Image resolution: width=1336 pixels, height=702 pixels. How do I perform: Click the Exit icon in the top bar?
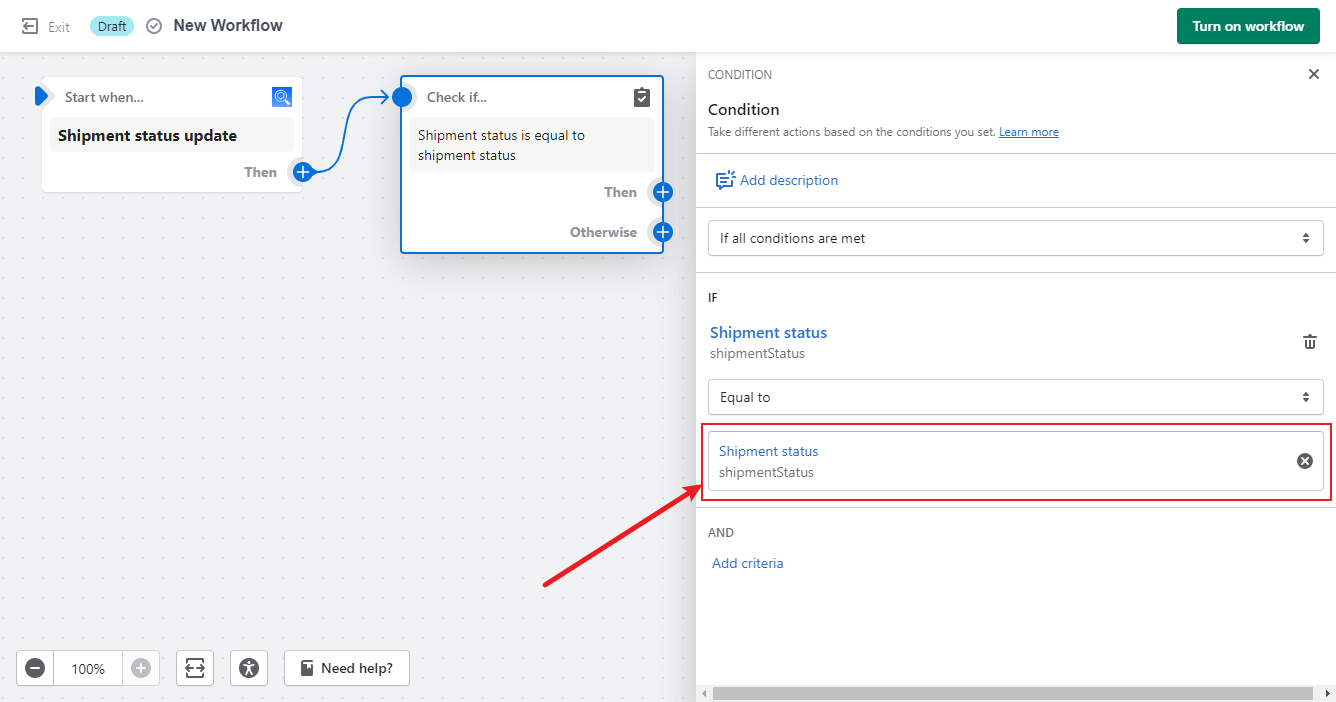(31, 26)
